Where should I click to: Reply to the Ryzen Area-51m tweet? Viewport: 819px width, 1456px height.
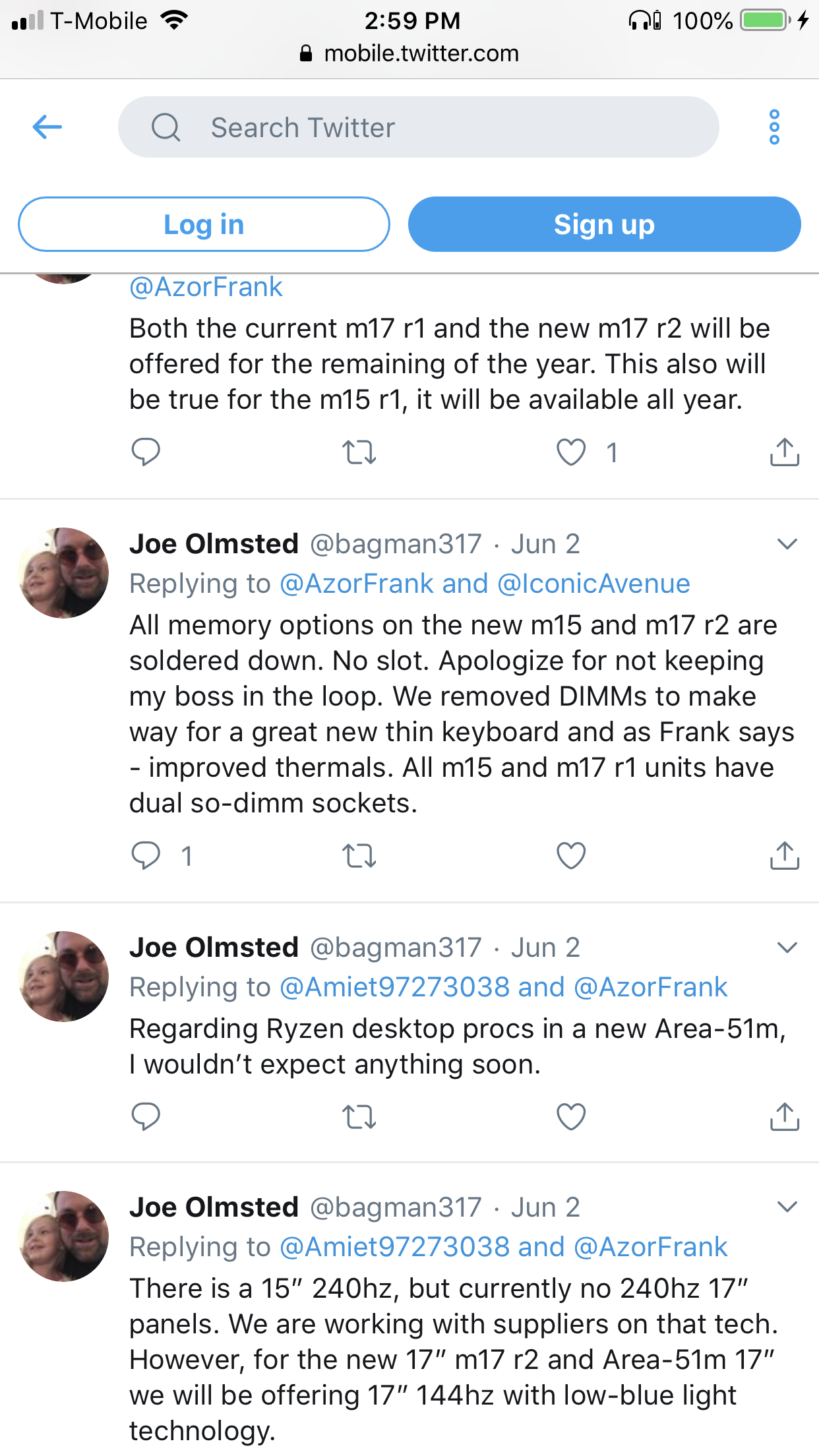click(x=146, y=1116)
